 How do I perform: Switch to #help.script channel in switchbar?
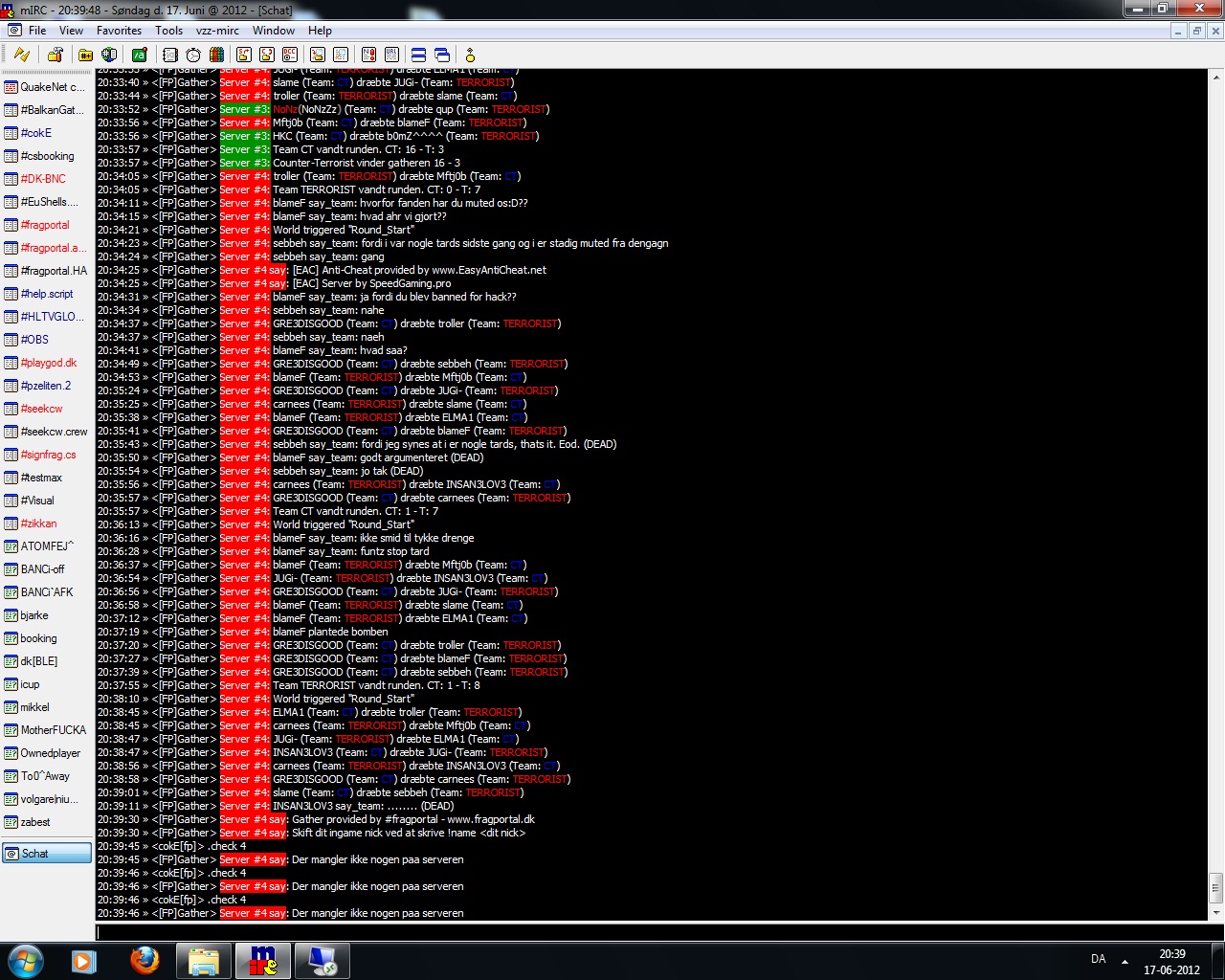pos(47,294)
